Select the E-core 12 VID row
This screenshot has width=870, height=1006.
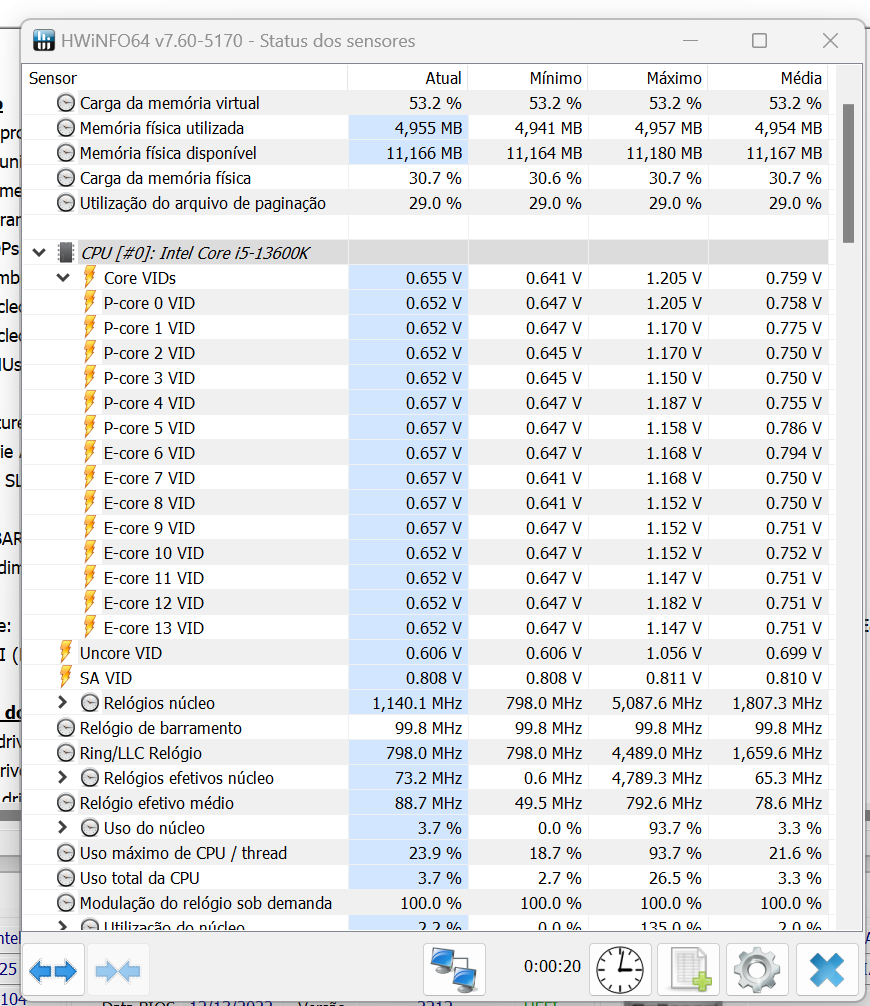point(425,603)
